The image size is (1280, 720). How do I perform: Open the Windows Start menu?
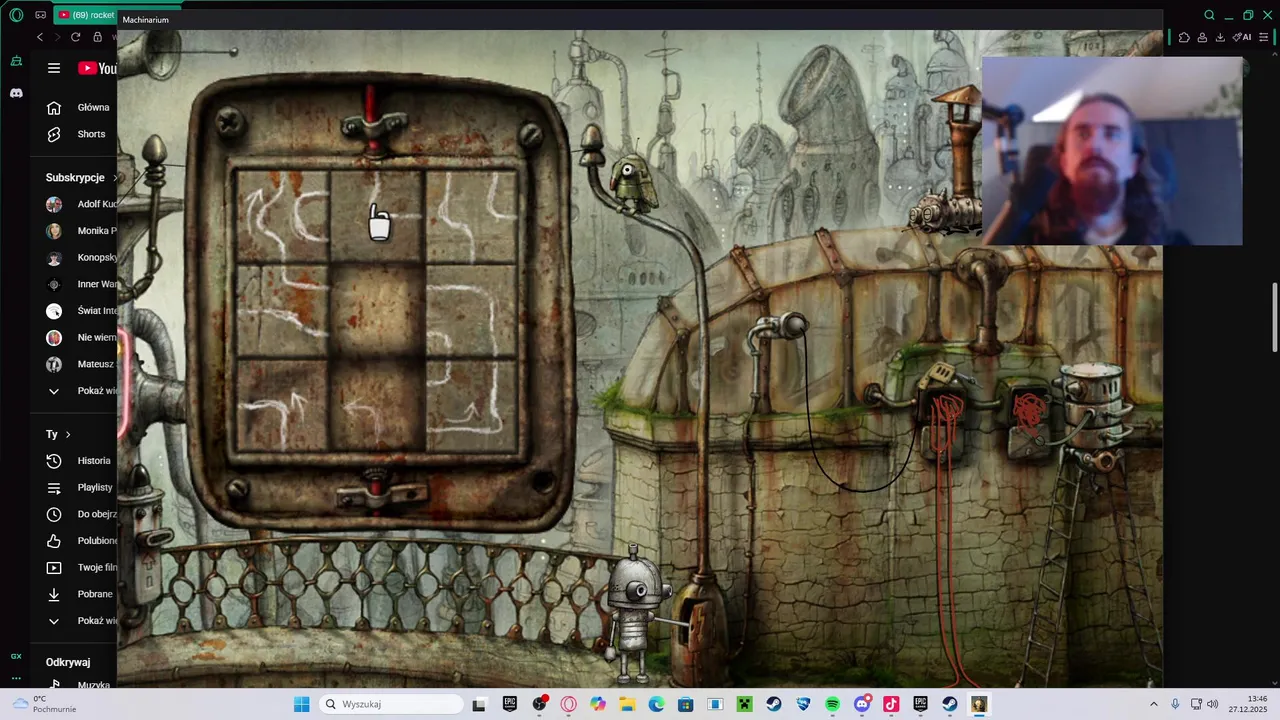(301, 704)
